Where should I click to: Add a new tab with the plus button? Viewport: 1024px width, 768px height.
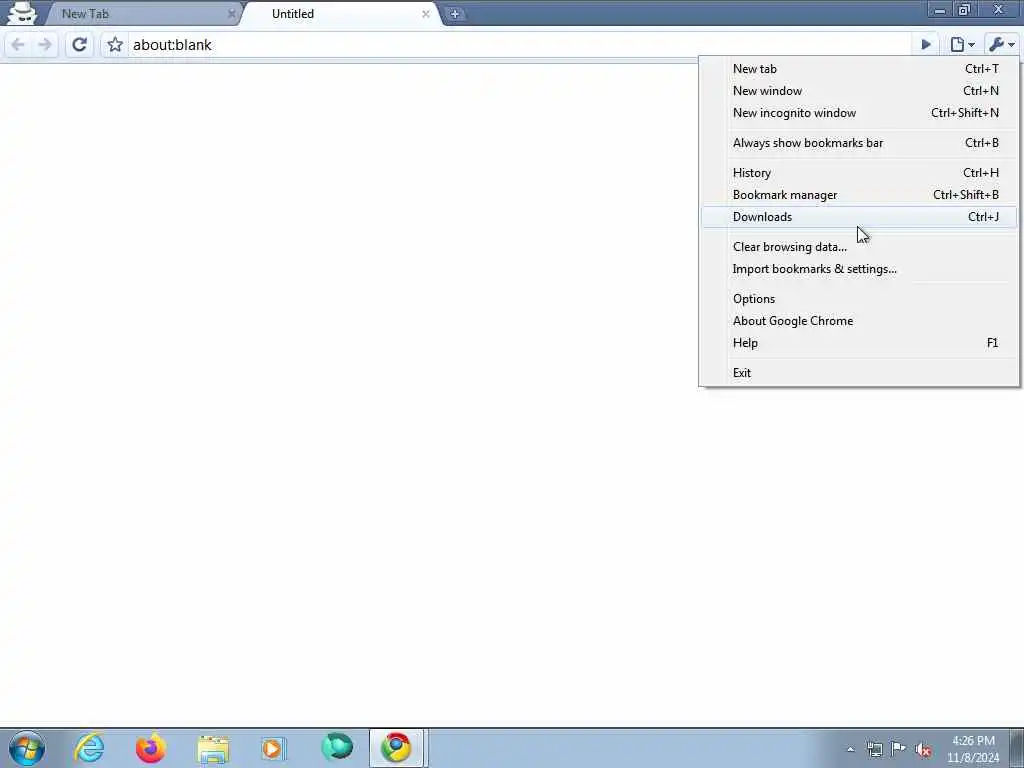click(455, 14)
